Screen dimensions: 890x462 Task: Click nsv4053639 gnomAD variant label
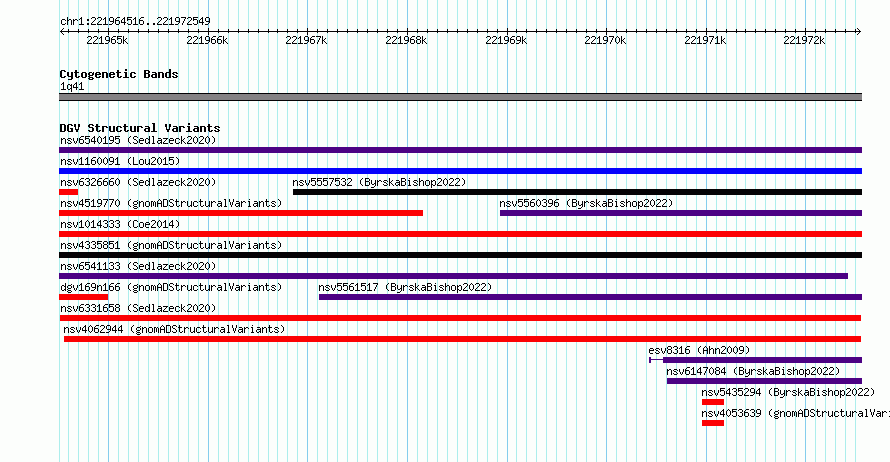point(795,413)
